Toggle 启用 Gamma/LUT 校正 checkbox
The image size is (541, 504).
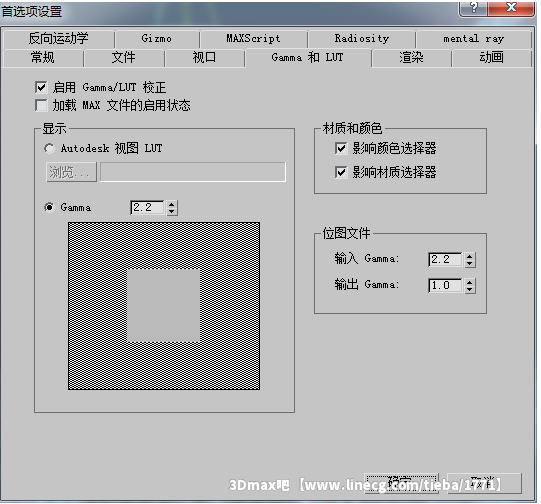click(41, 87)
